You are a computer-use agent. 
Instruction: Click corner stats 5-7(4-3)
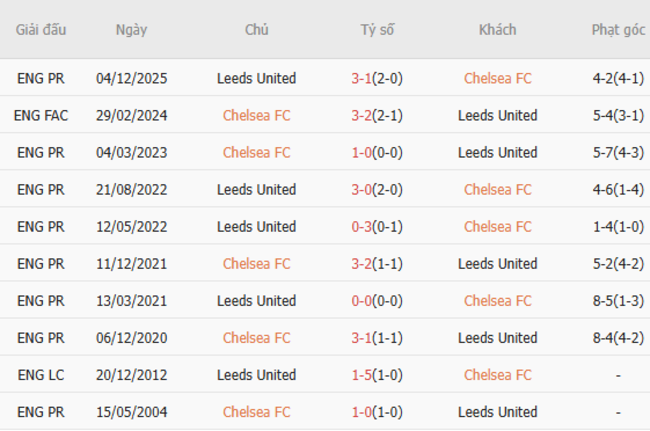pyautogui.click(x=618, y=153)
